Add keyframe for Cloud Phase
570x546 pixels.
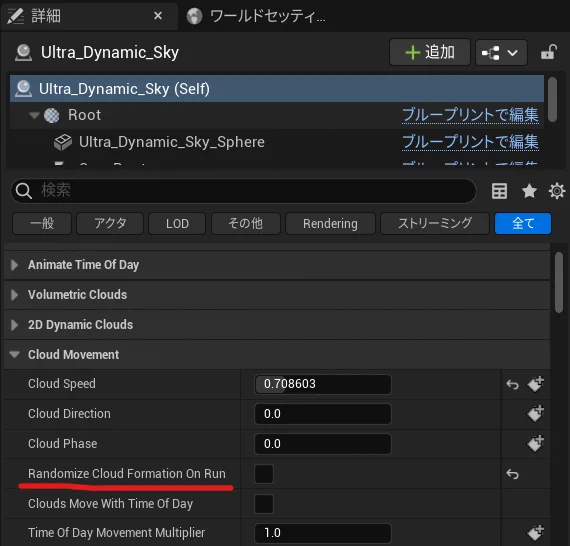click(536, 443)
